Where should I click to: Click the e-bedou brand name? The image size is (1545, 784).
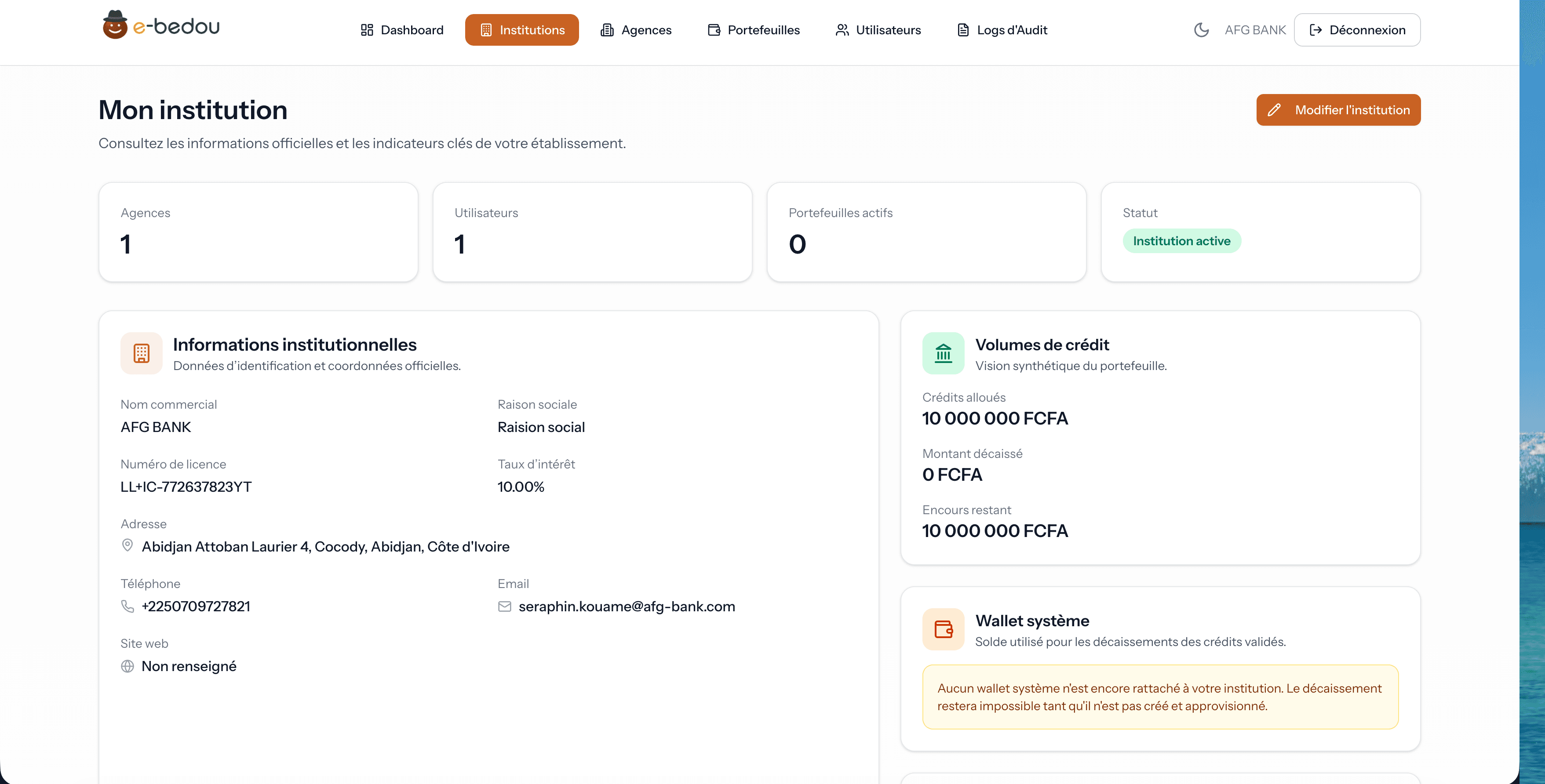tap(176, 26)
